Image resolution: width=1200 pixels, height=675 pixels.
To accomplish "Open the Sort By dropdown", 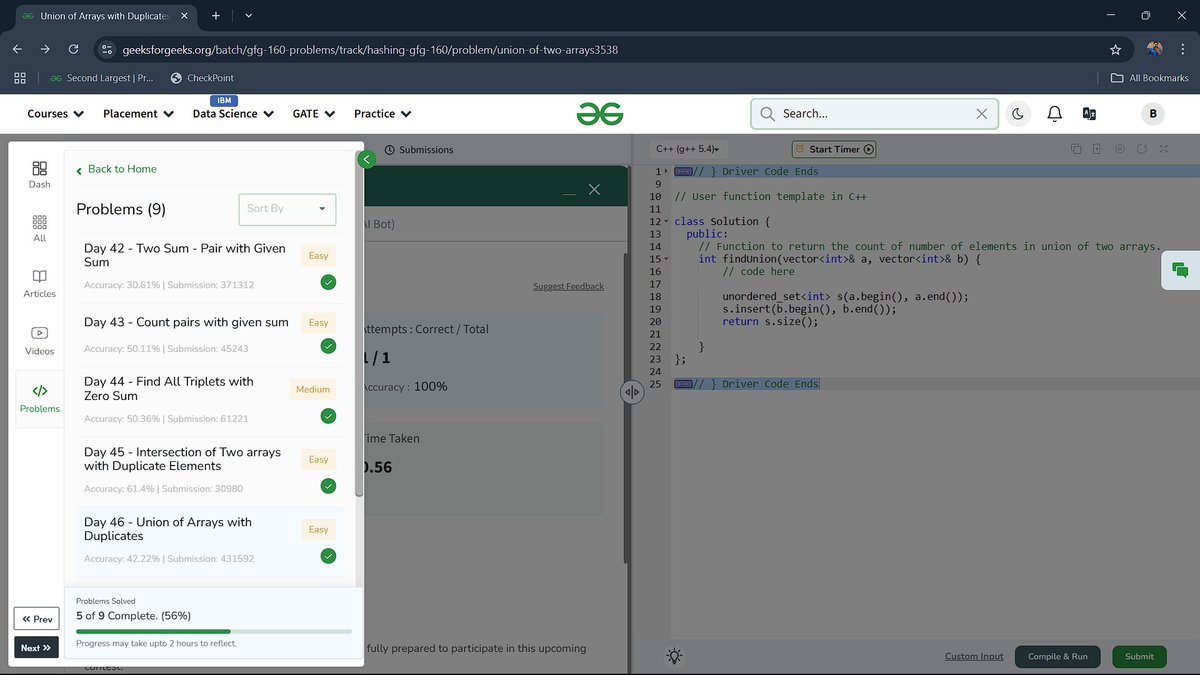I will tap(287, 209).
